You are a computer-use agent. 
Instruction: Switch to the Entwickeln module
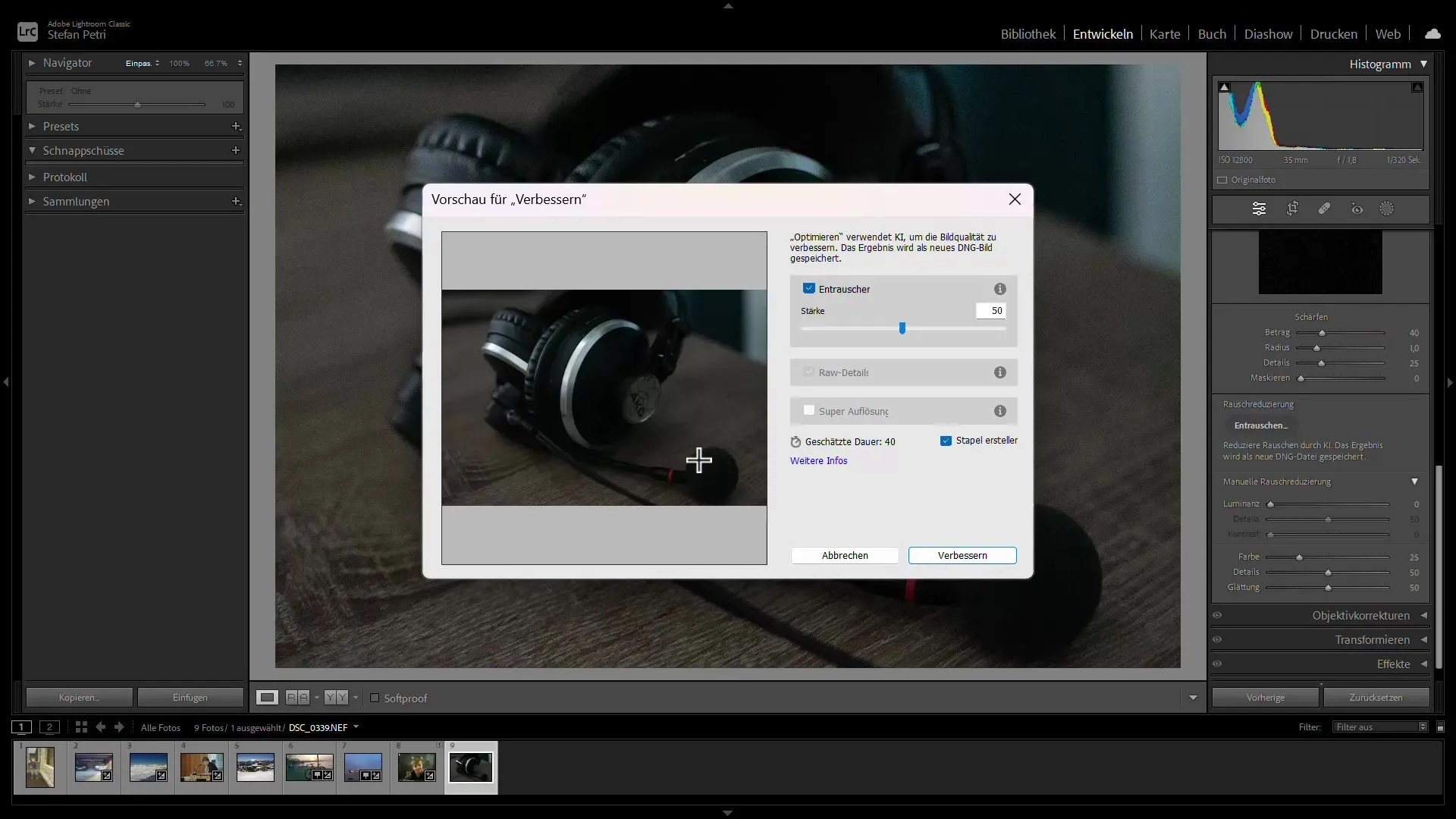(1103, 34)
